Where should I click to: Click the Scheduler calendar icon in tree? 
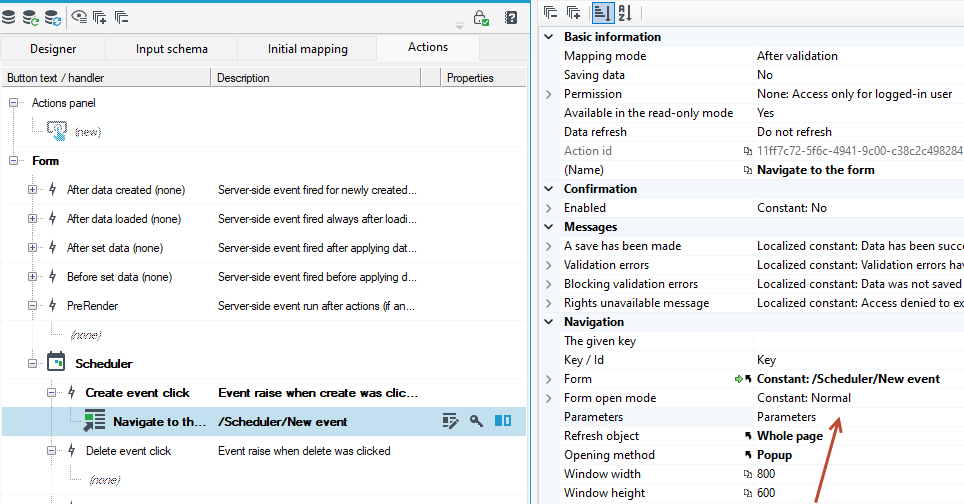tap(56, 362)
